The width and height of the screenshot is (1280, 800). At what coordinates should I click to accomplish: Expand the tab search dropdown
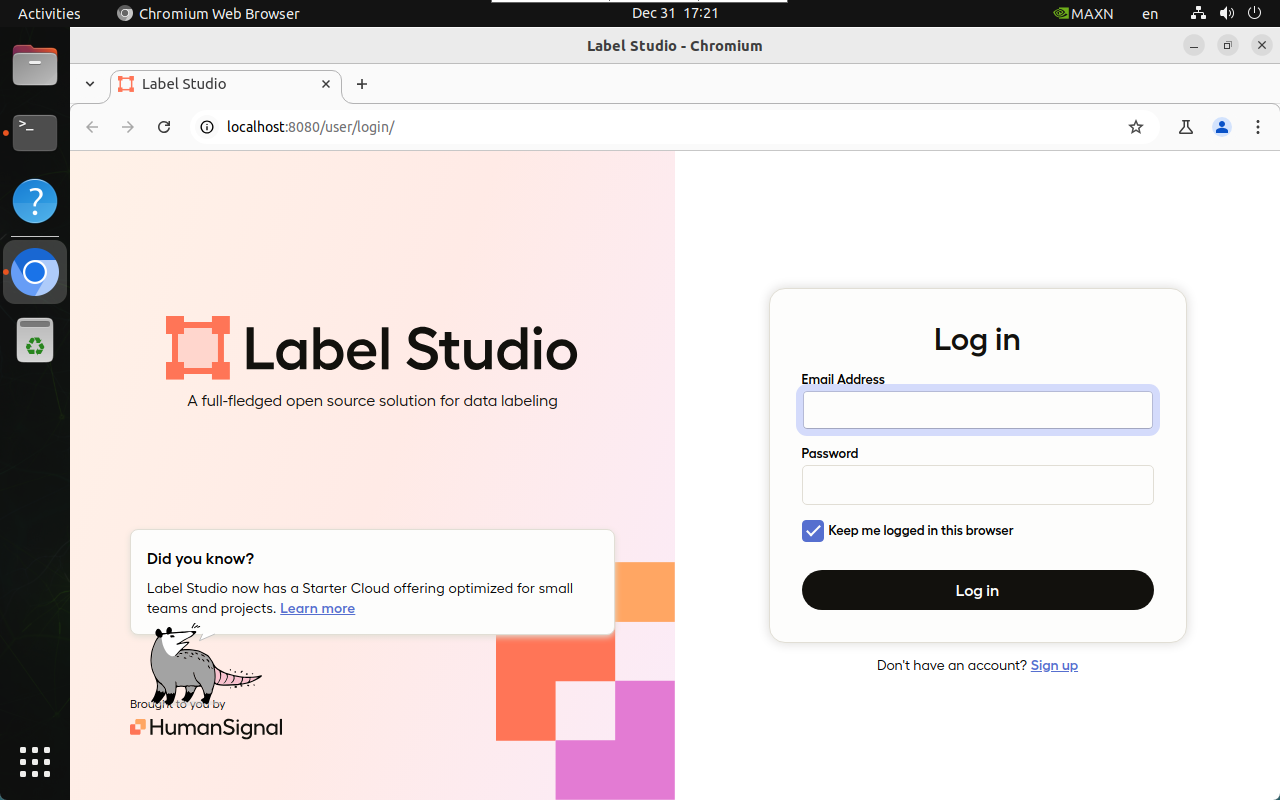point(90,84)
